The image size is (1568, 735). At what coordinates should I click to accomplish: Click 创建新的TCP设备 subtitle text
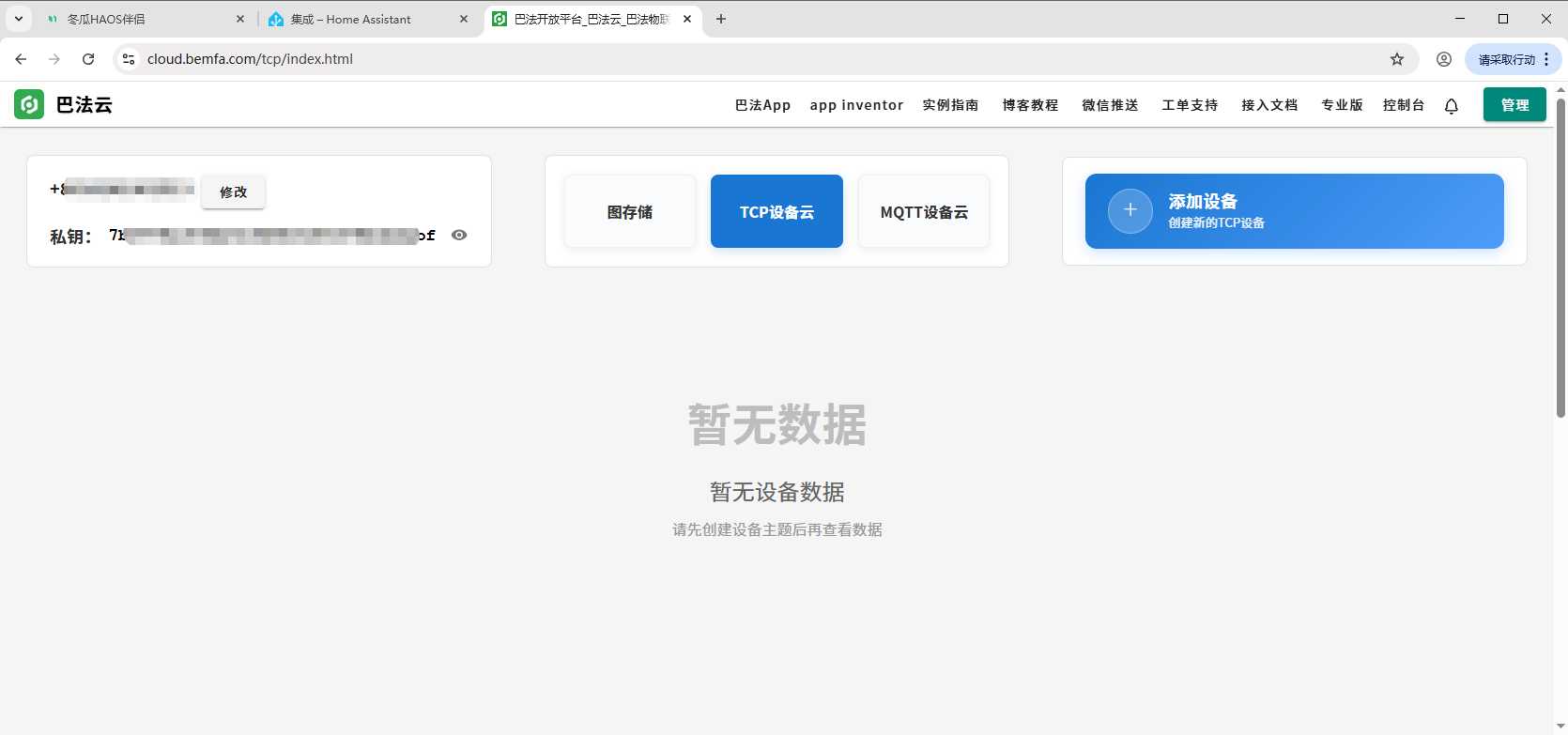click(1216, 222)
